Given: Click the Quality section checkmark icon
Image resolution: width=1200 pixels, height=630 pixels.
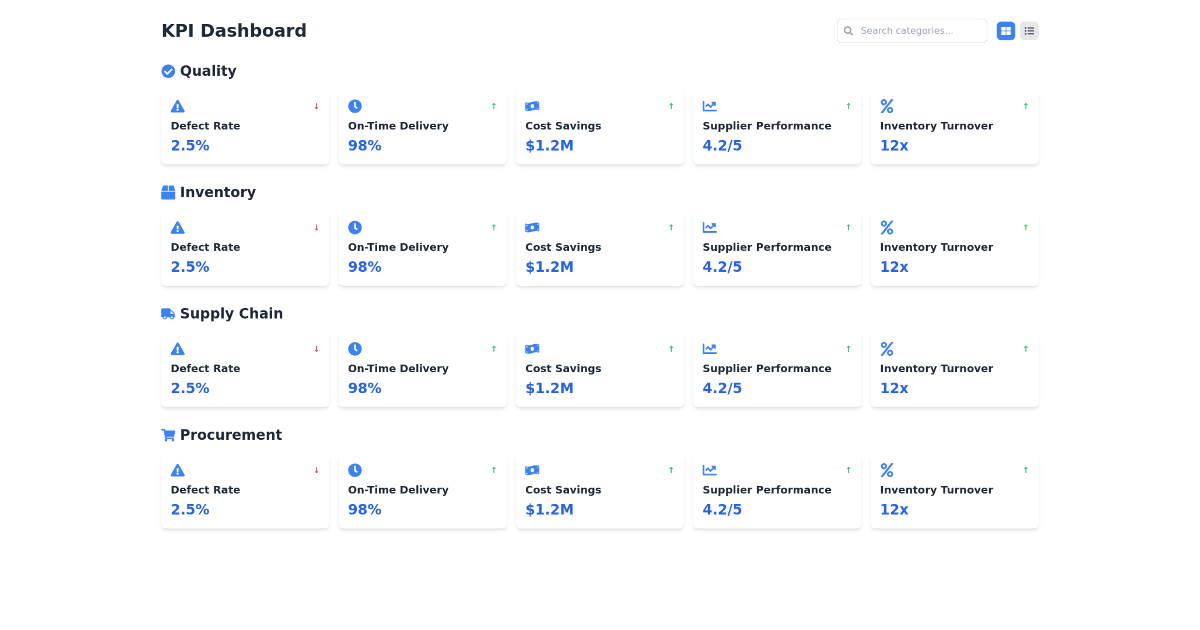Looking at the screenshot, I should tap(168, 71).
